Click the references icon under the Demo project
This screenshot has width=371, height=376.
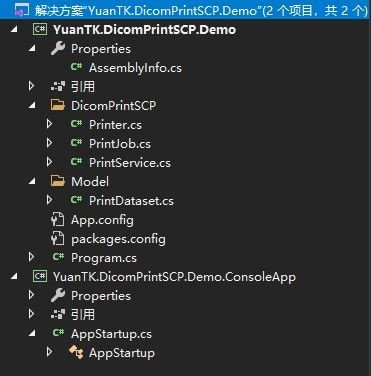(x=58, y=87)
